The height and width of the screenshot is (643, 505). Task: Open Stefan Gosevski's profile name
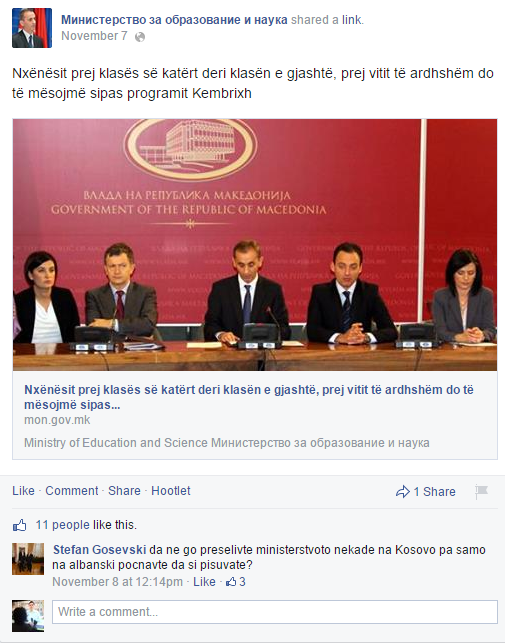pyautogui.click(x=100, y=550)
